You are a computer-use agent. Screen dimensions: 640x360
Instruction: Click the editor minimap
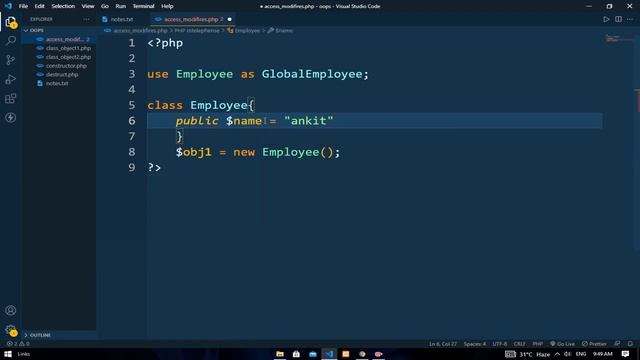click(620, 39)
